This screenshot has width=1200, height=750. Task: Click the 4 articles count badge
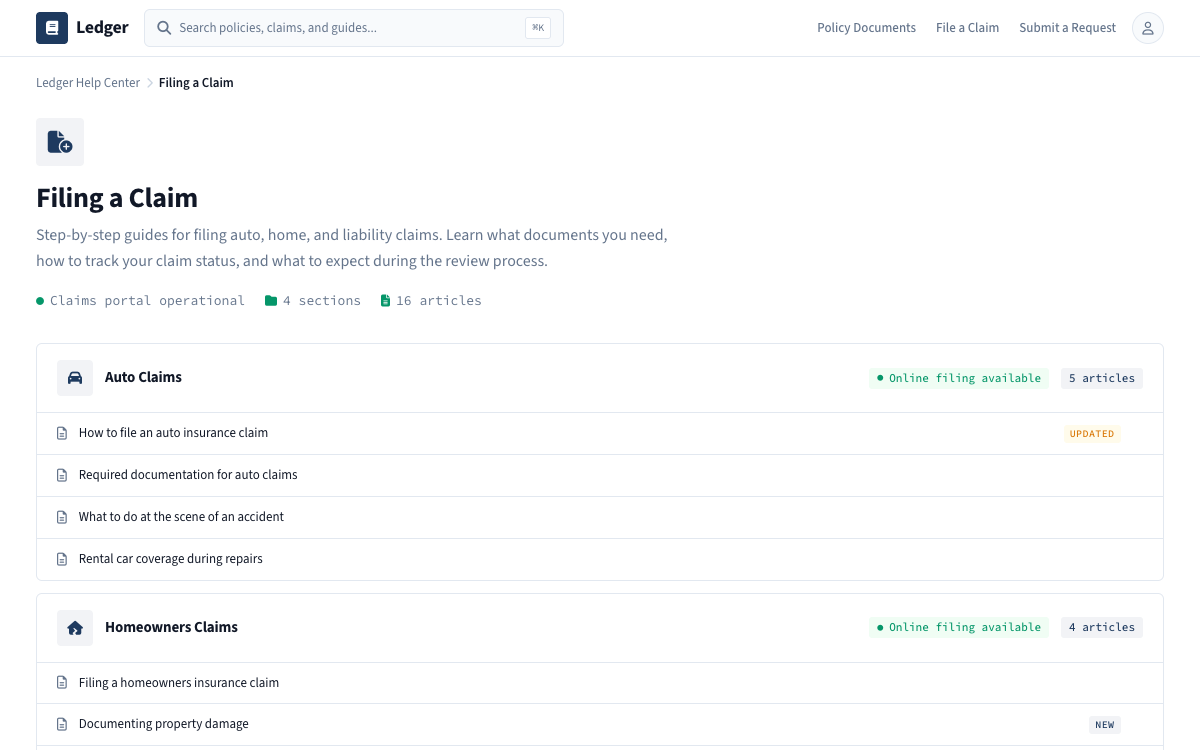[x=1102, y=628]
